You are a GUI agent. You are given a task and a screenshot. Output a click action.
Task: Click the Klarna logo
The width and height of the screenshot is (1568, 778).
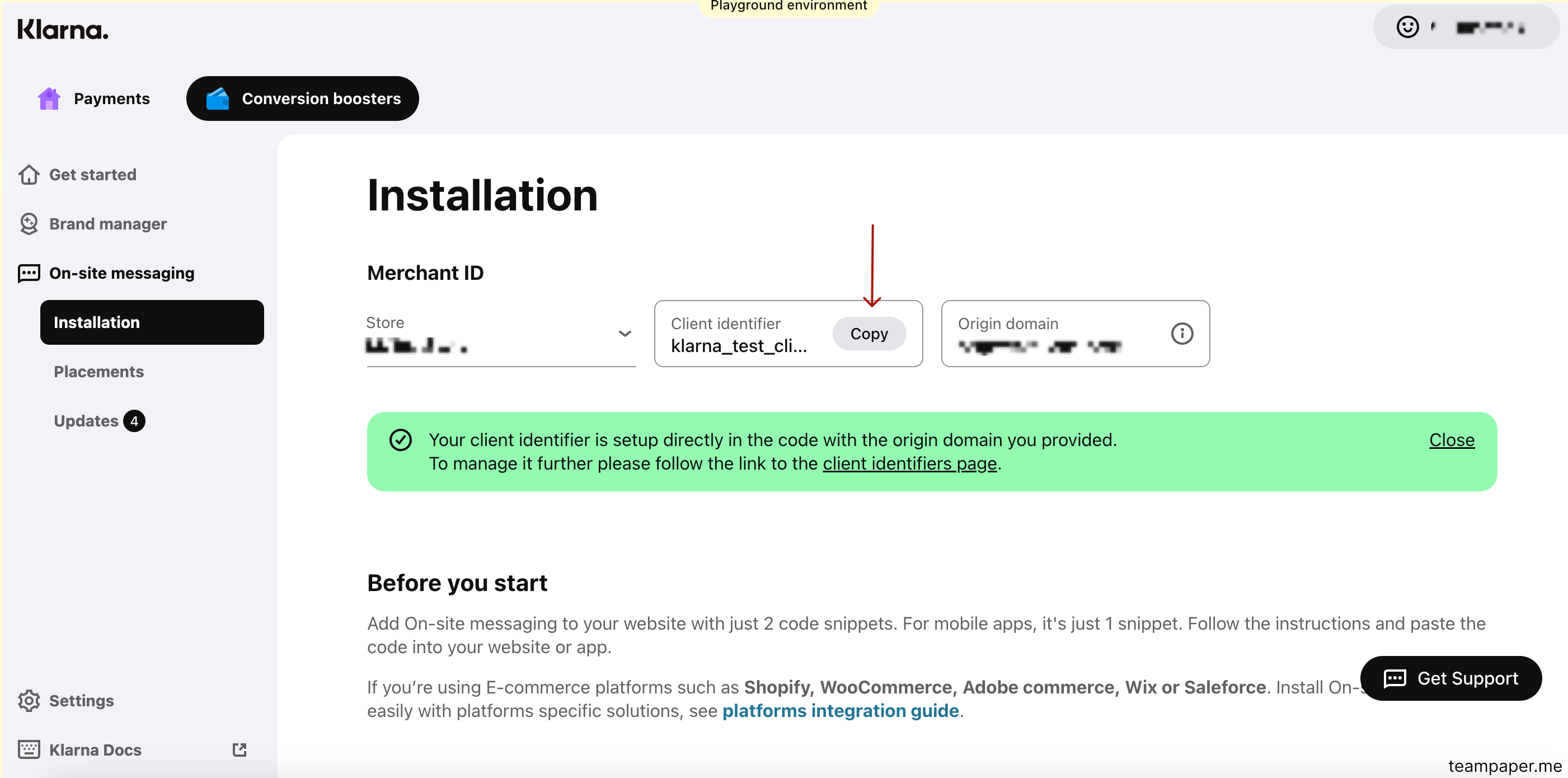pos(63,29)
